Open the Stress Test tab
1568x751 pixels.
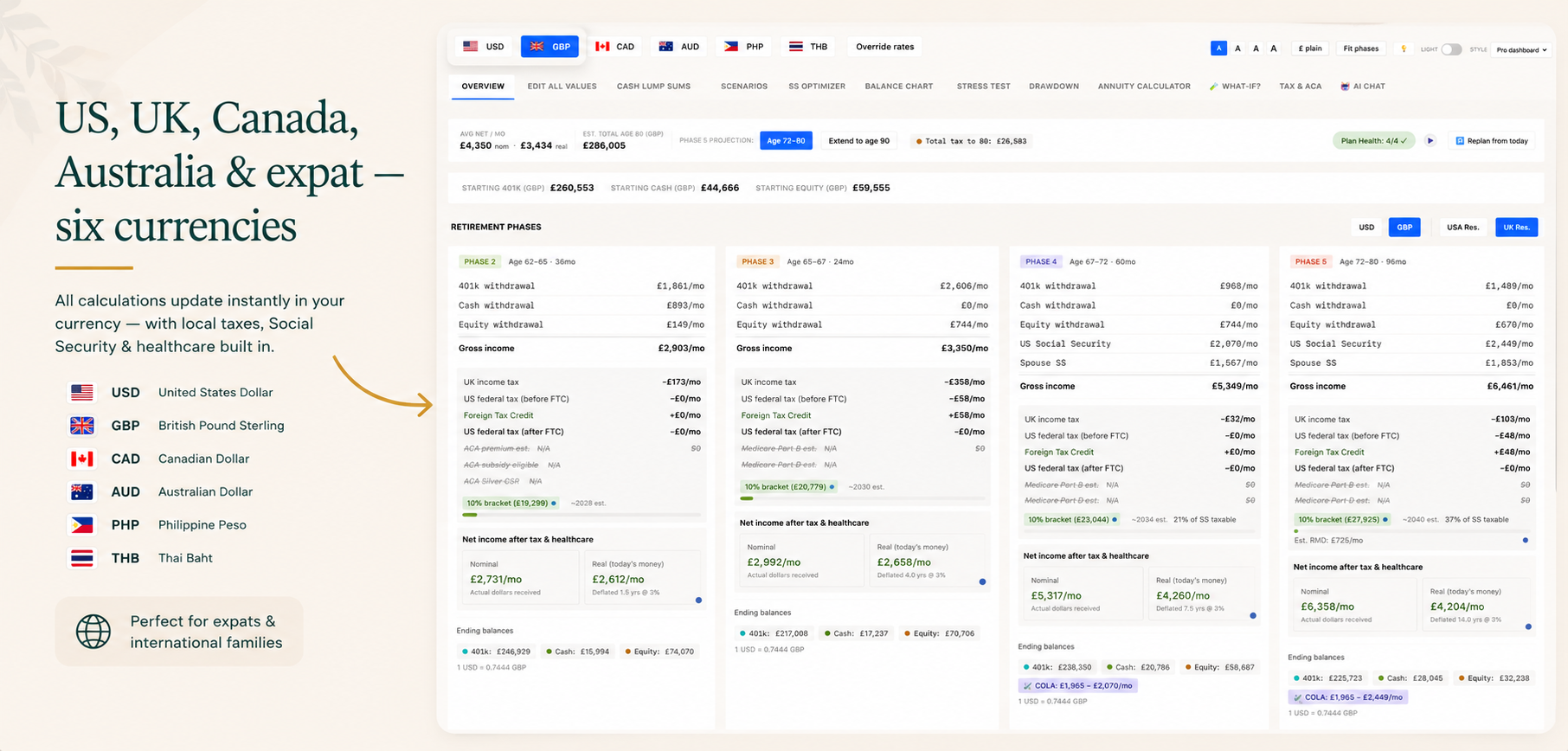tap(983, 87)
